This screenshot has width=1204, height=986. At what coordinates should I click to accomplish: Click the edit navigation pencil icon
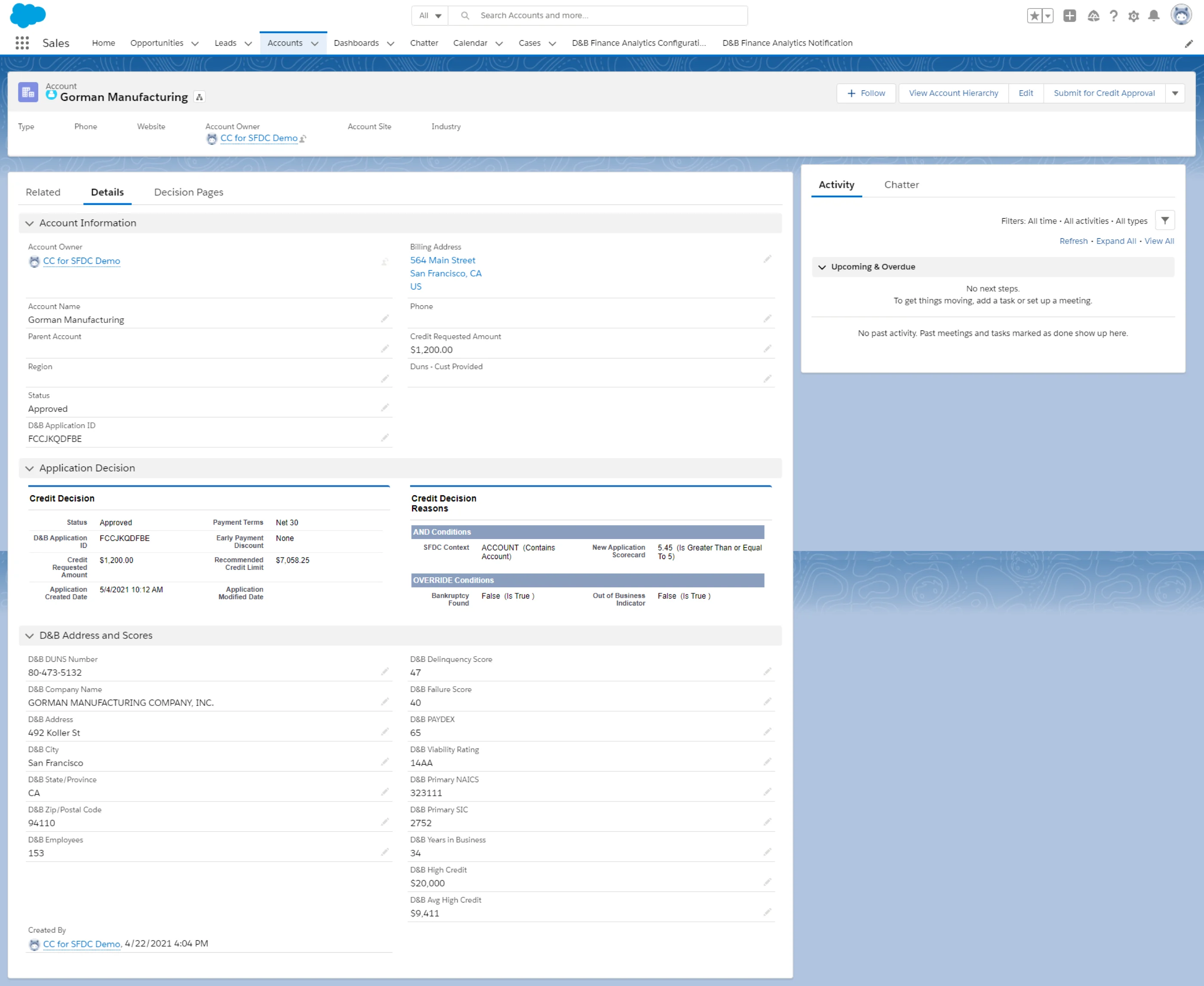point(1189,44)
